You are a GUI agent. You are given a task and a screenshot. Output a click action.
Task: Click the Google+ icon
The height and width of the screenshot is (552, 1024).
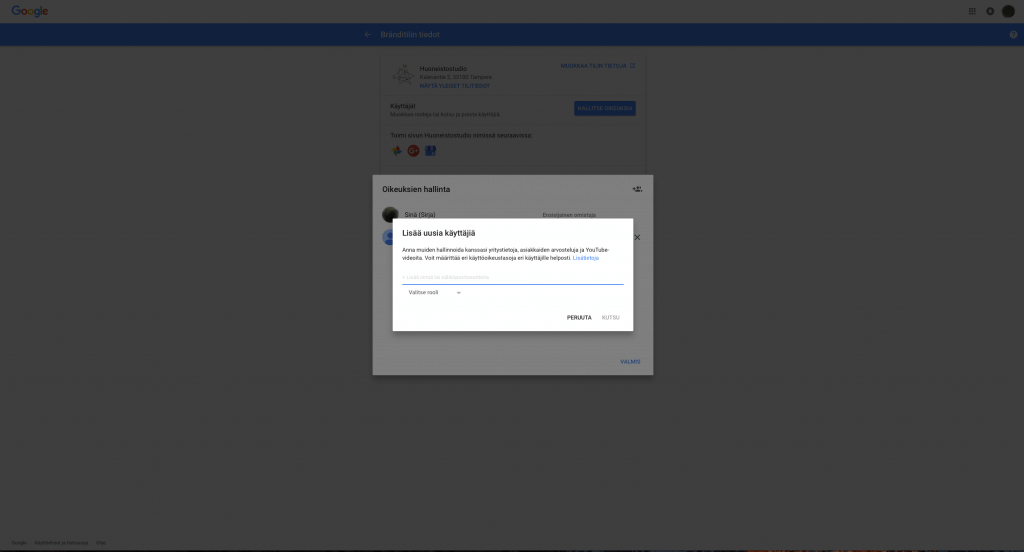pyautogui.click(x=413, y=151)
